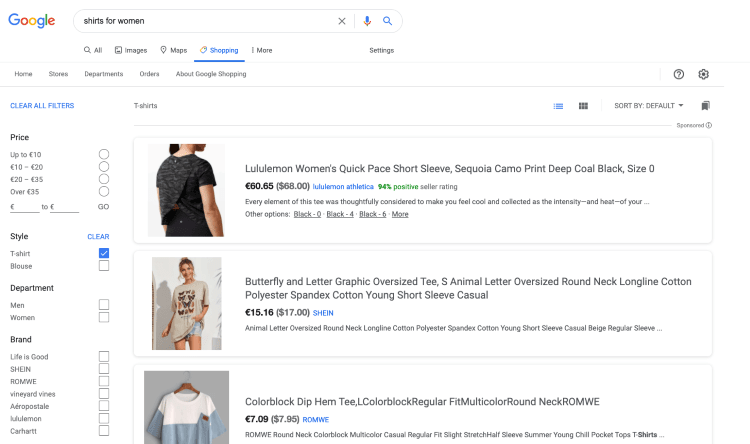750x444 pixels.
Task: Check the Women department checkbox
Action: pos(104,317)
